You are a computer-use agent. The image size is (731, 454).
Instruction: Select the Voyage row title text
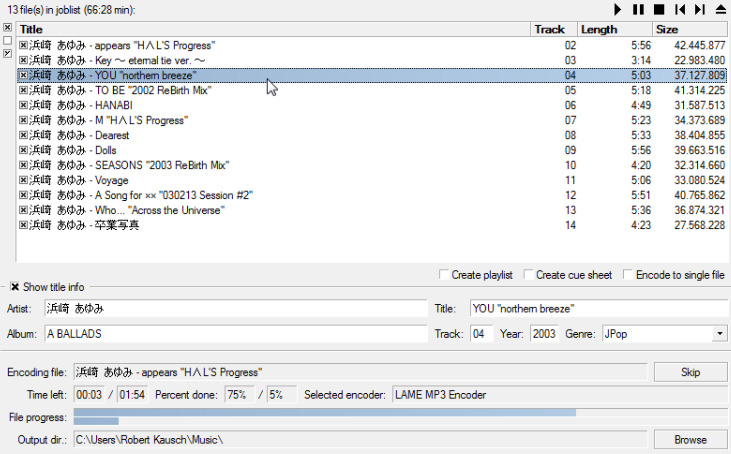pos(111,180)
